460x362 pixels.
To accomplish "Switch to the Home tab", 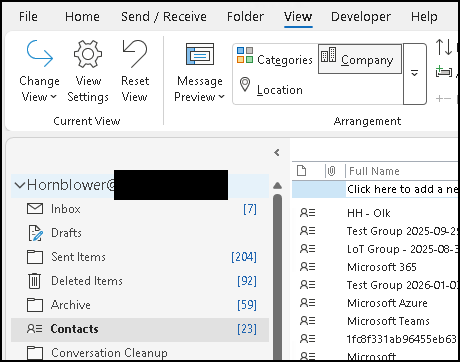I will (x=82, y=16).
